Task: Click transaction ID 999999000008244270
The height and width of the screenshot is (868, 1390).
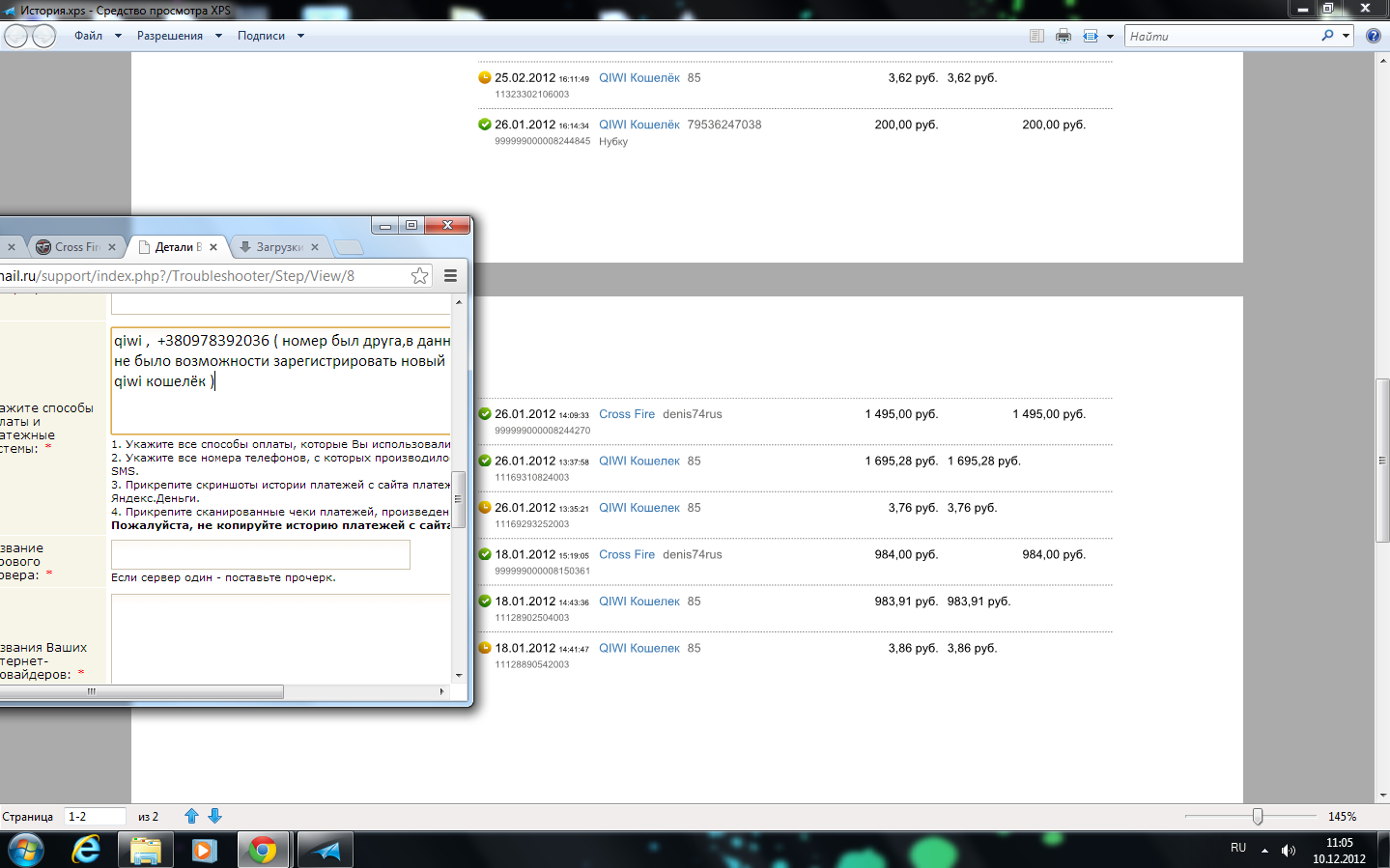Action: tap(543, 431)
